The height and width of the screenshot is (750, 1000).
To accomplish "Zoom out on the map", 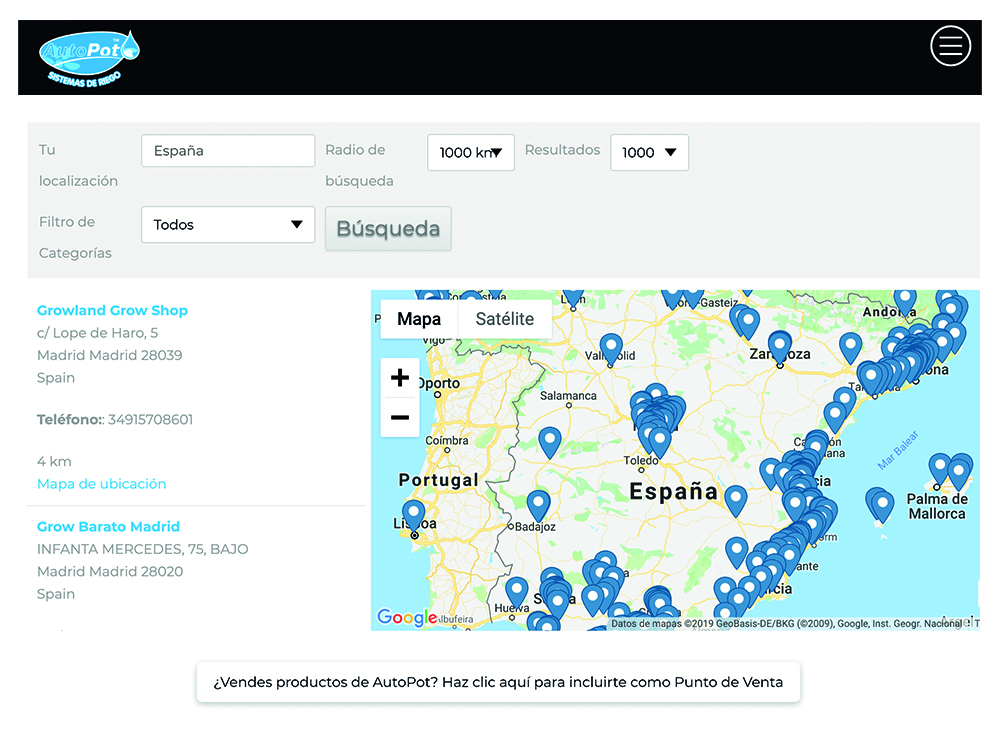I will tap(400, 417).
